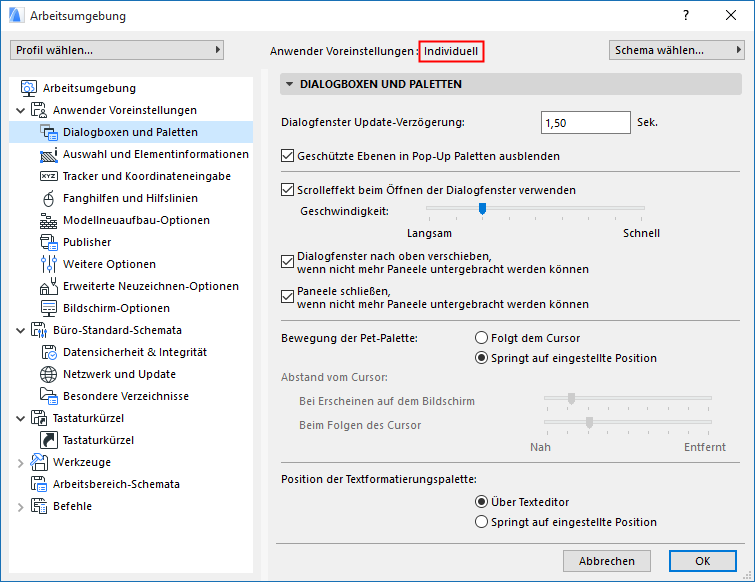Image resolution: width=755 pixels, height=582 pixels.
Task: Select the Folgt dem Cursor radio button
Action: click(x=482, y=338)
